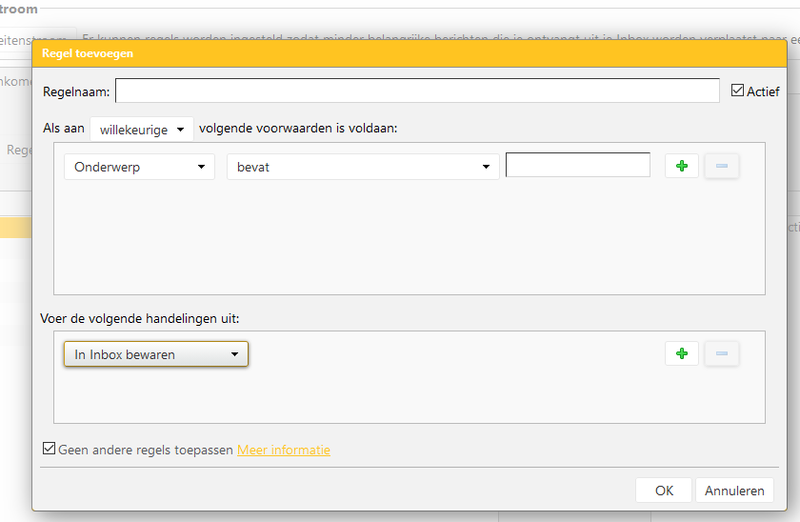Focus the Regelnaam text field

[417, 91]
